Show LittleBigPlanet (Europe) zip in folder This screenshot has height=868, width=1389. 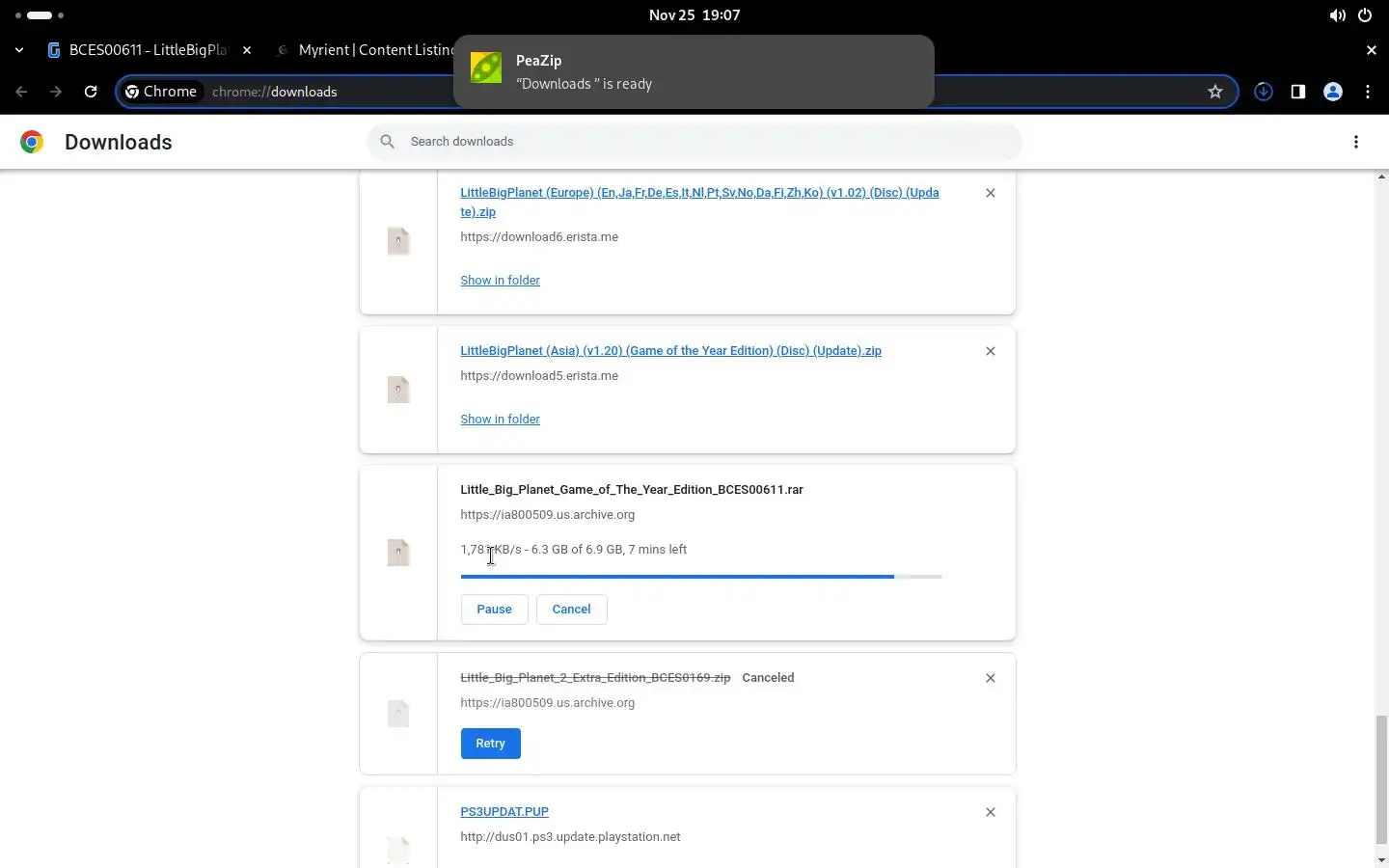coord(500,280)
